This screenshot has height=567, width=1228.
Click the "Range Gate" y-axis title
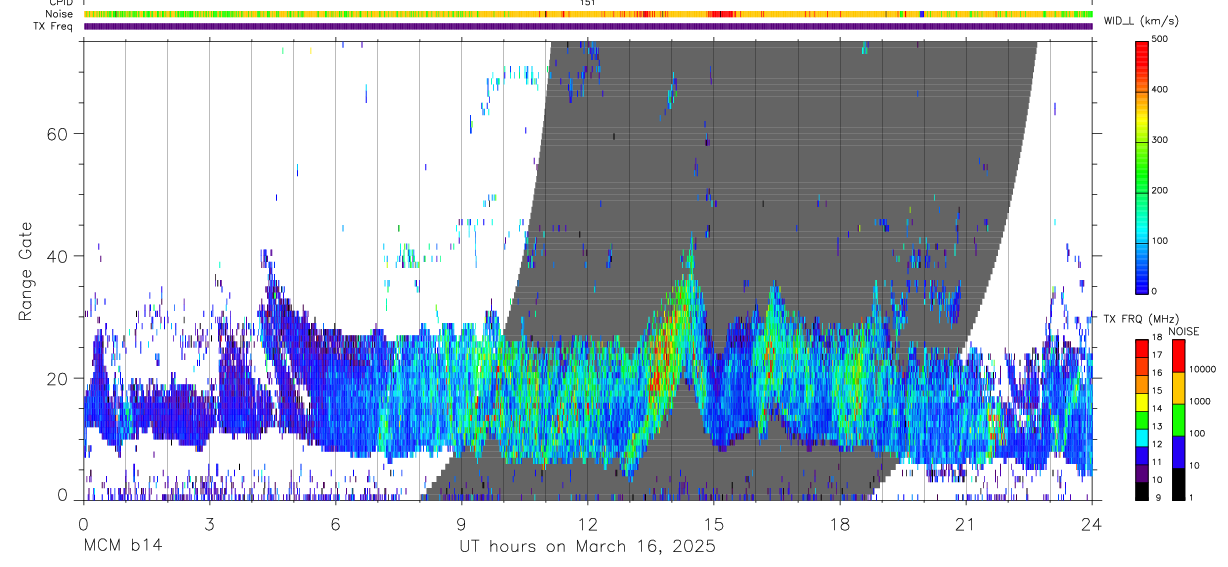pyautogui.click(x=26, y=272)
